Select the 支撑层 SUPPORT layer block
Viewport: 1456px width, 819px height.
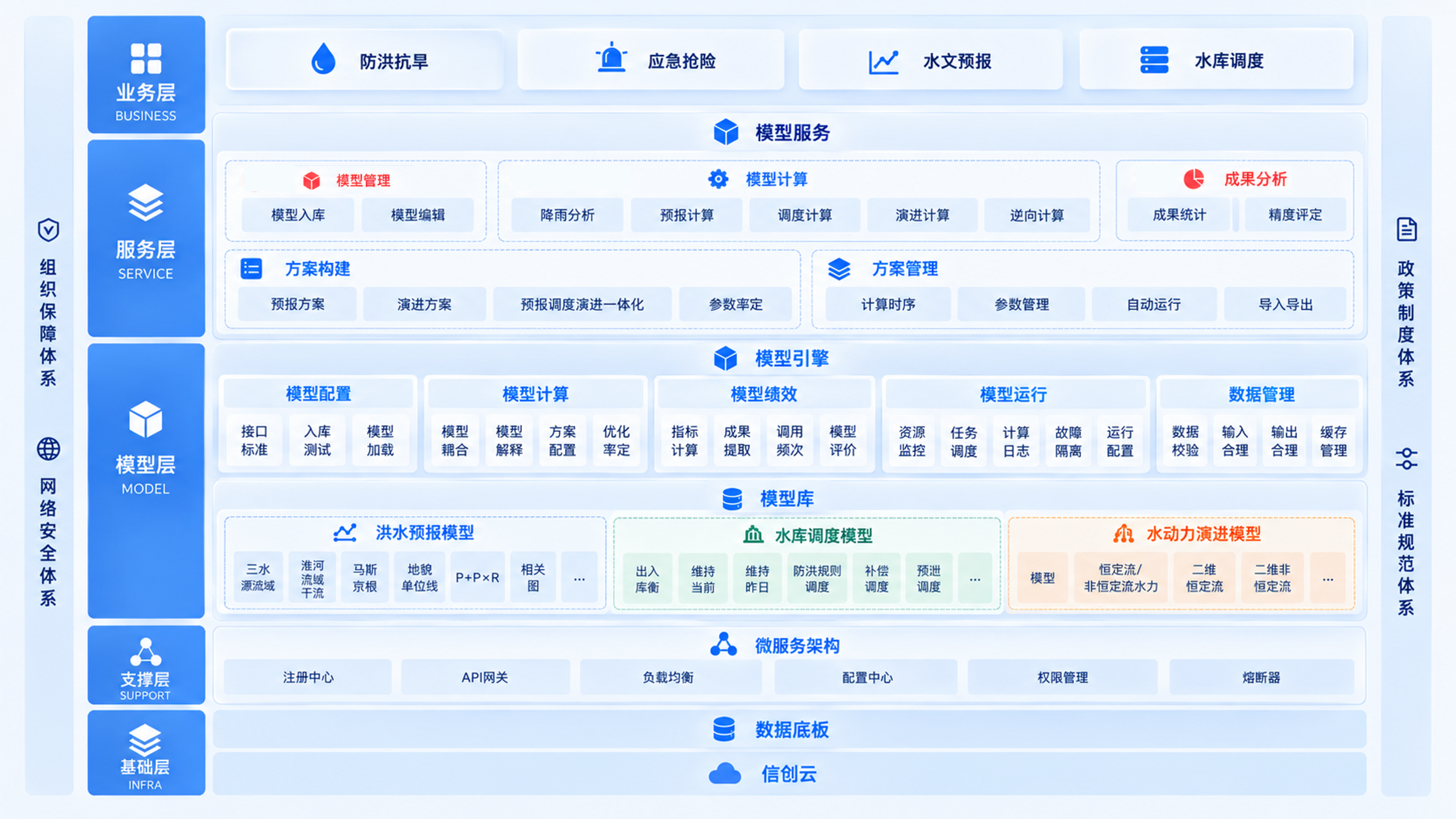pos(146,664)
